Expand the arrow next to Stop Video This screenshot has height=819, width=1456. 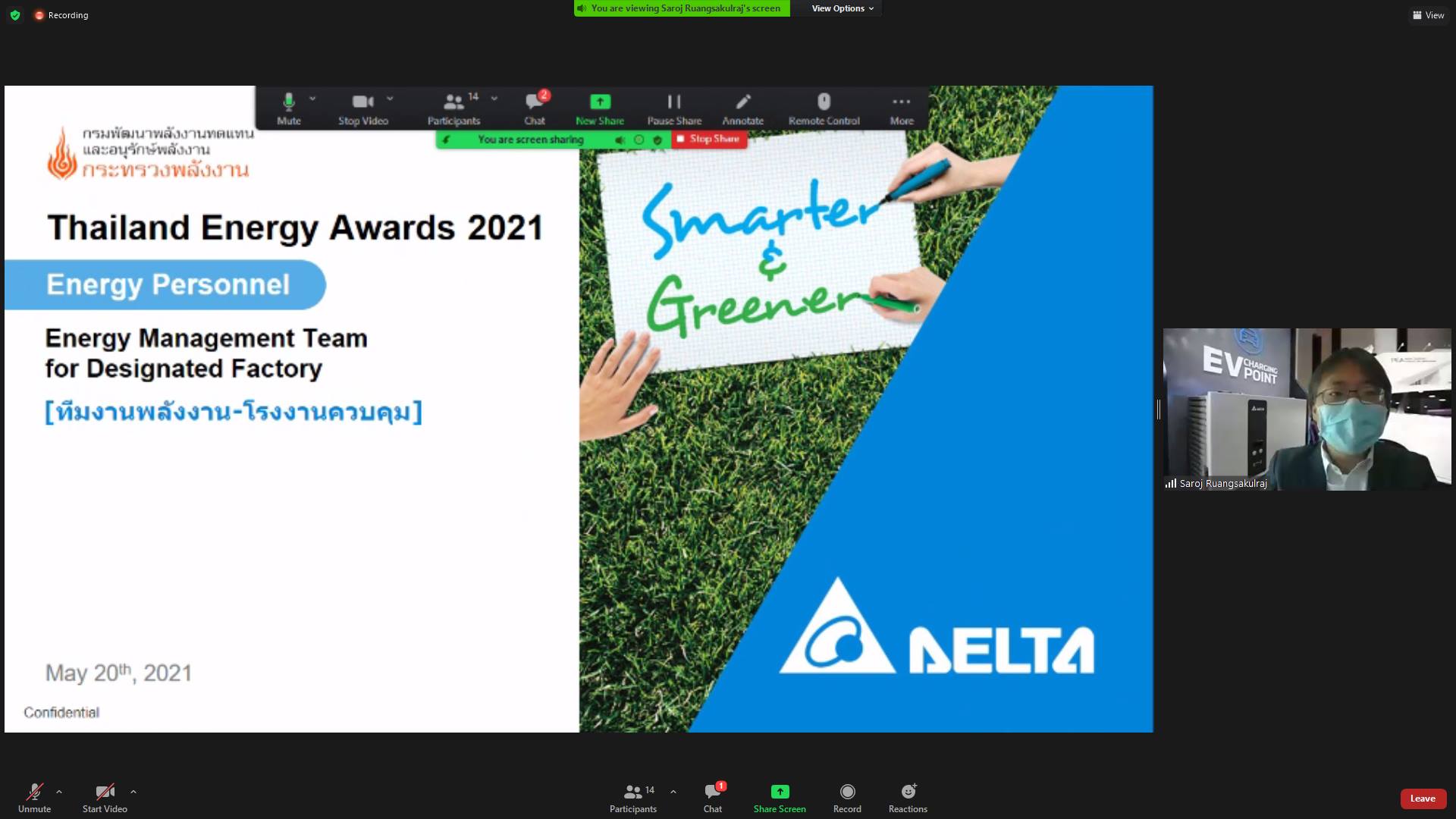[390, 99]
